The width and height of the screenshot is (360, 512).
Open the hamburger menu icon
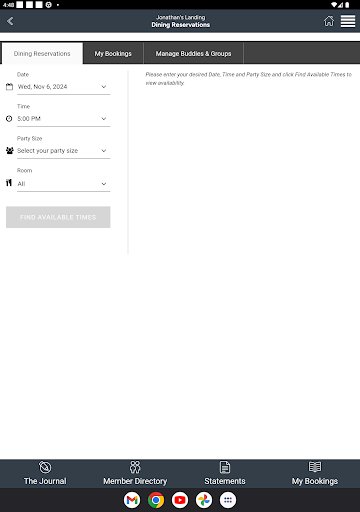pos(348,21)
